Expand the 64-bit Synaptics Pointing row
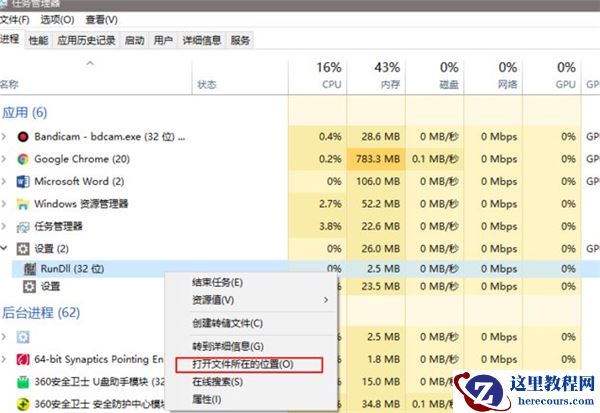This screenshot has height=413, width=600. (4, 359)
